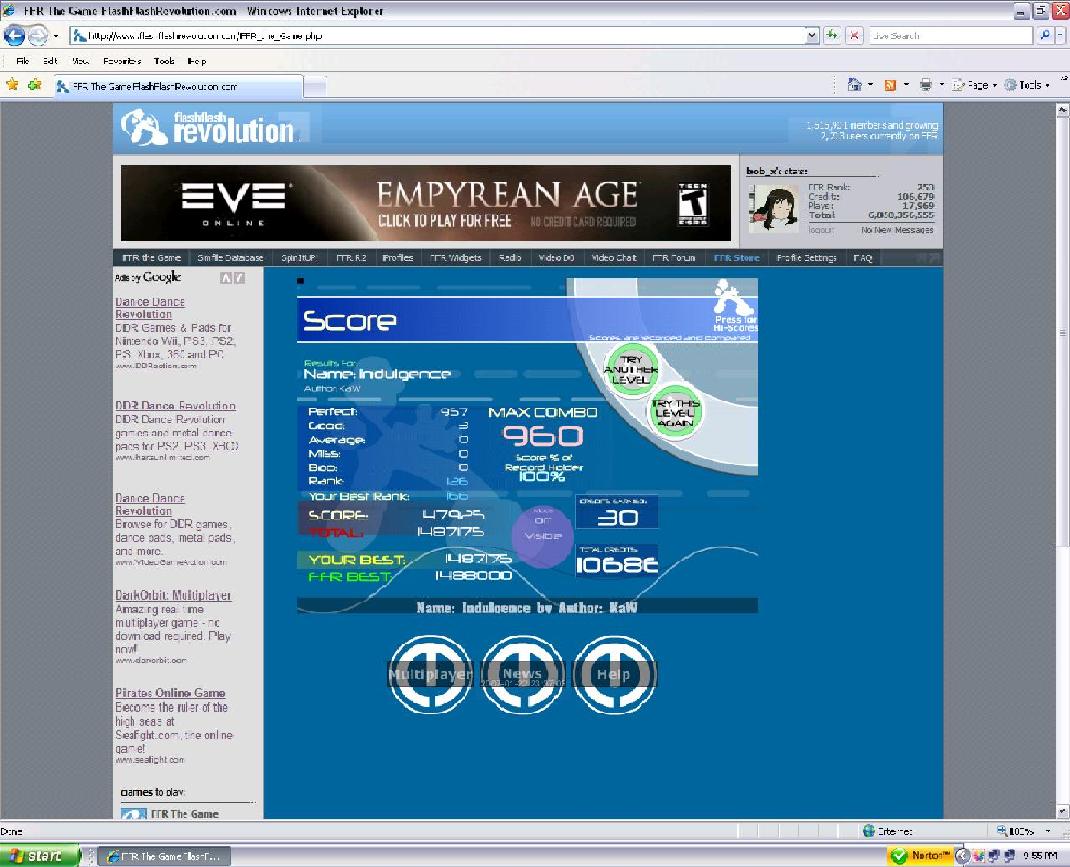Viewport: 1070px width, 867px height.
Task: Open the Home icon in command bar
Action: tap(854, 85)
